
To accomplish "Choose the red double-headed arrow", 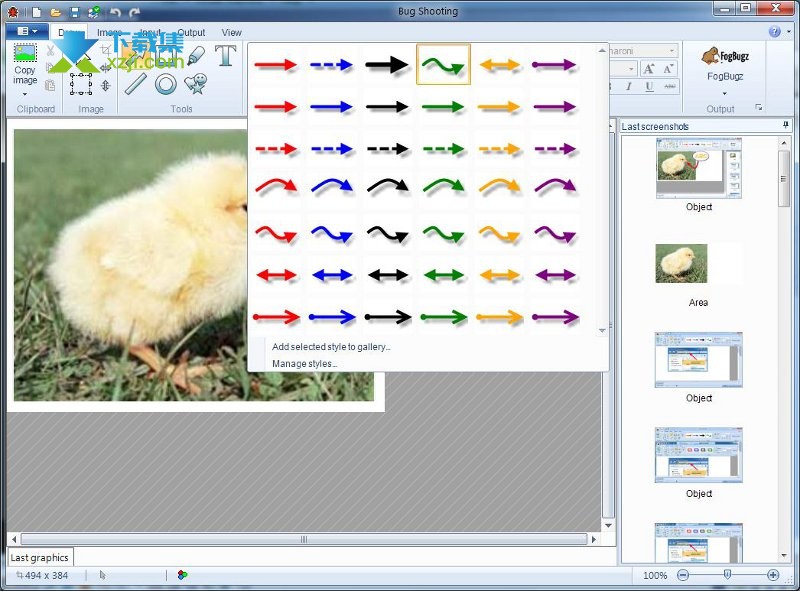I will [x=276, y=276].
